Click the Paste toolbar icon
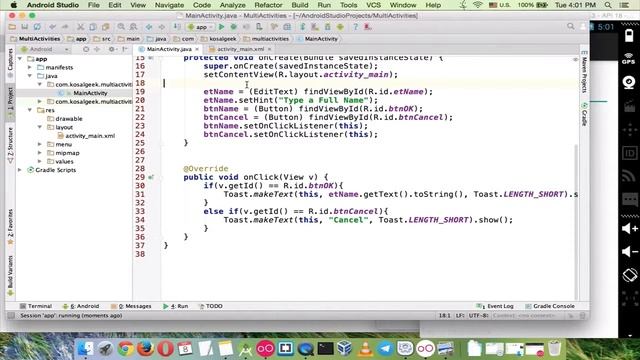Viewport: 640px width, 360px height. tap(106, 27)
